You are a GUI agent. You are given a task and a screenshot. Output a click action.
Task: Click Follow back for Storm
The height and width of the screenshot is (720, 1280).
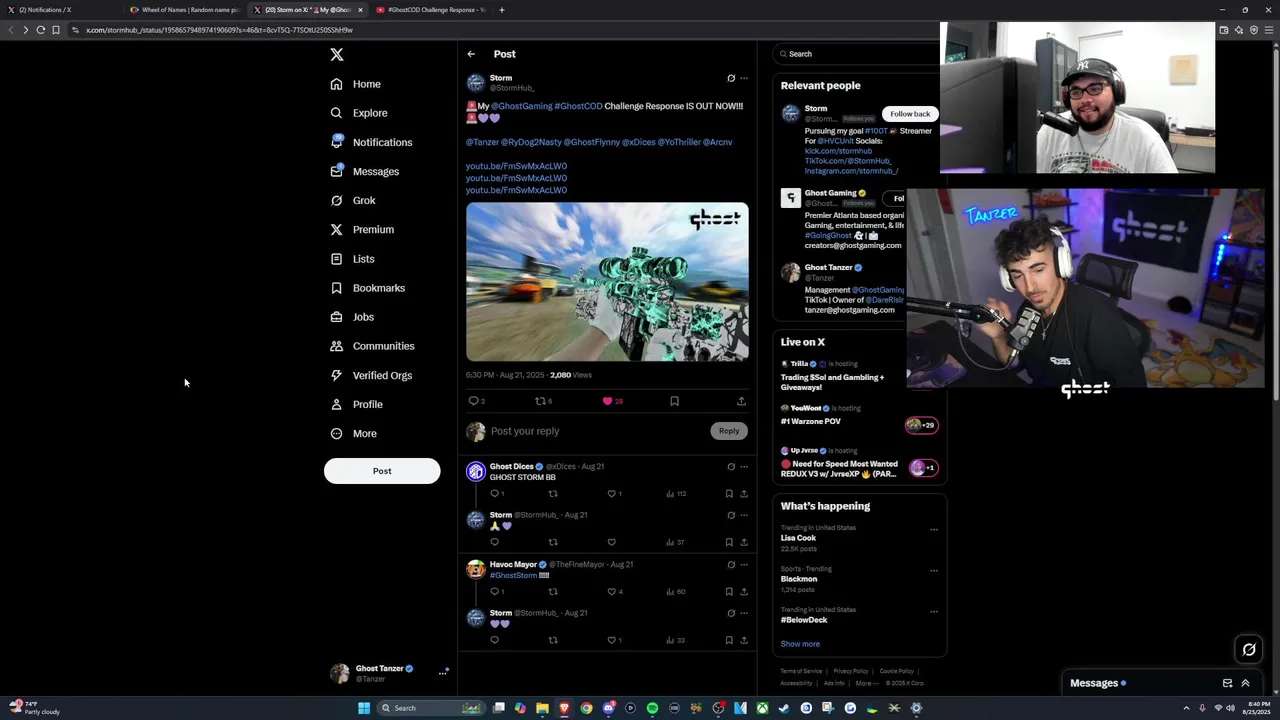pos(910,114)
